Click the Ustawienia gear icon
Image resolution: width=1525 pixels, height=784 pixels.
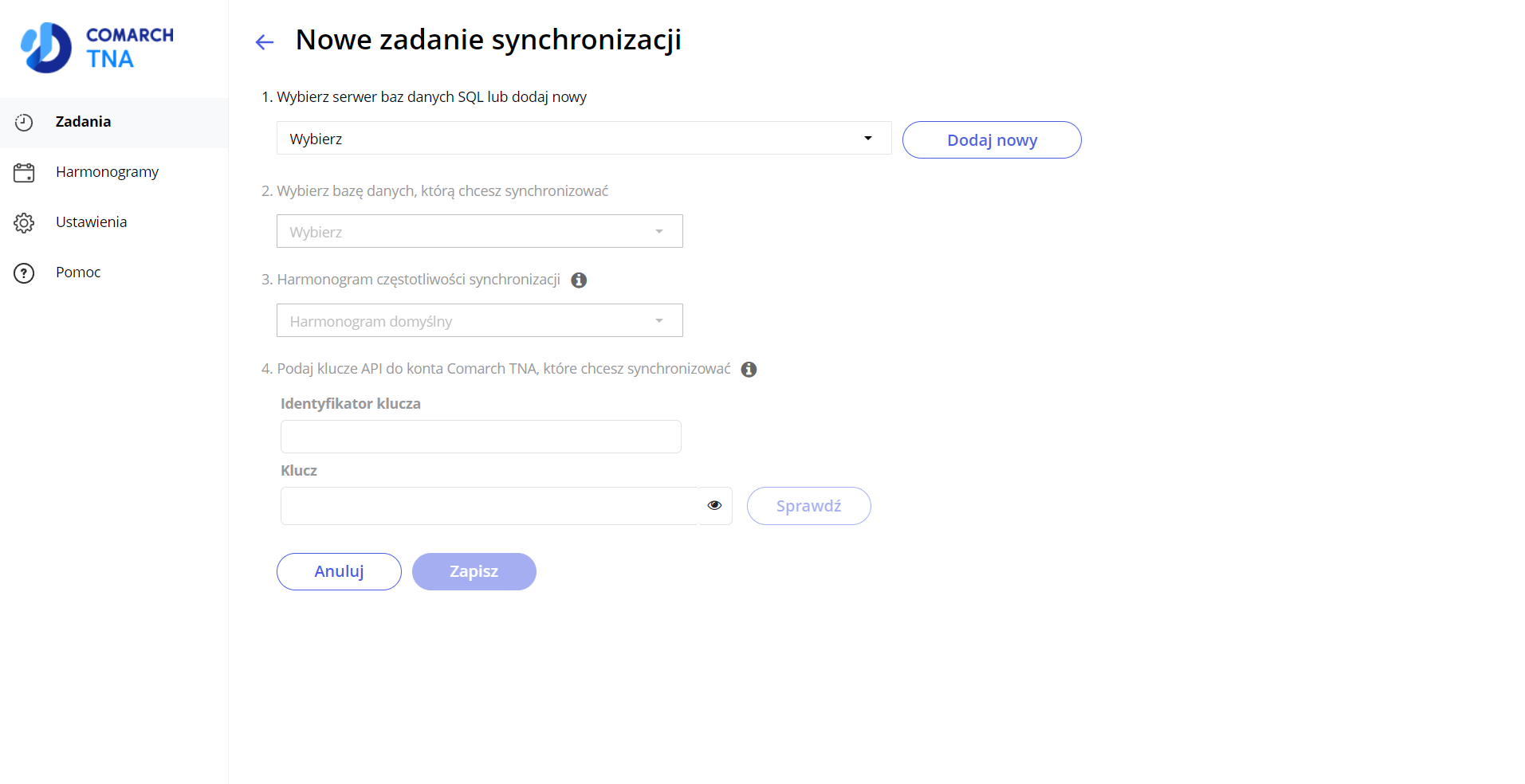click(24, 222)
